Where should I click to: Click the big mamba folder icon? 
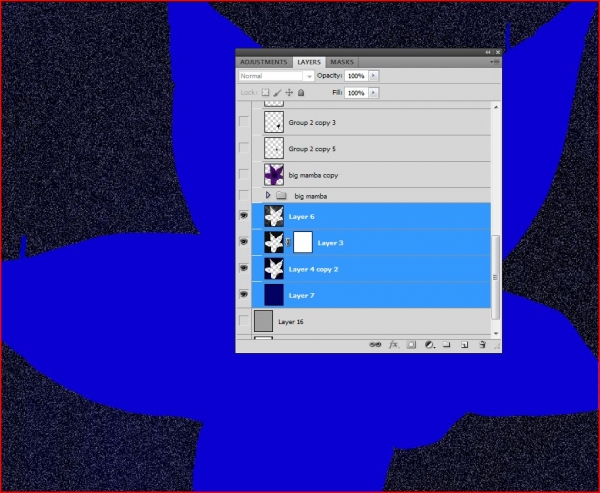(282, 196)
